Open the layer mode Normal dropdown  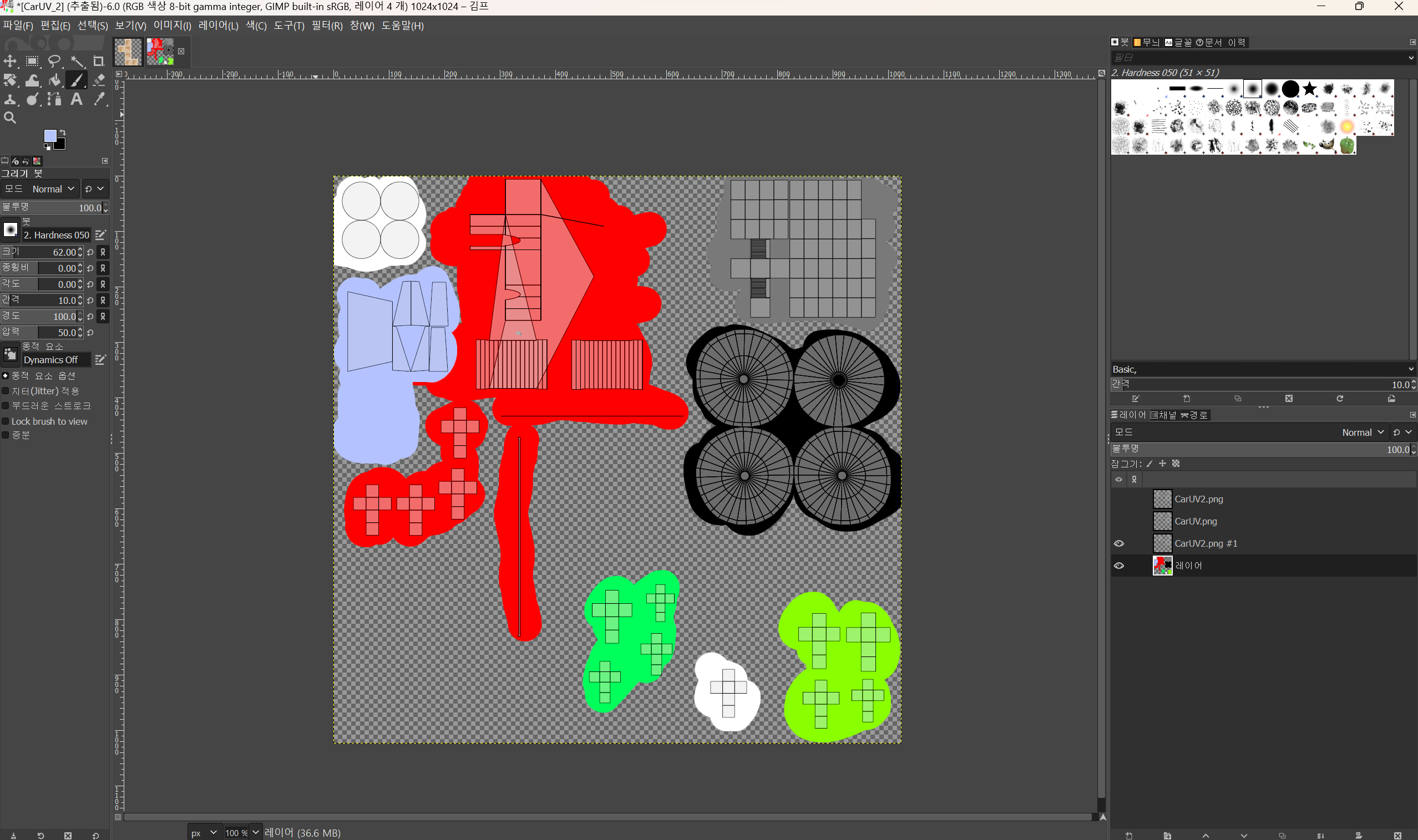pos(1363,432)
